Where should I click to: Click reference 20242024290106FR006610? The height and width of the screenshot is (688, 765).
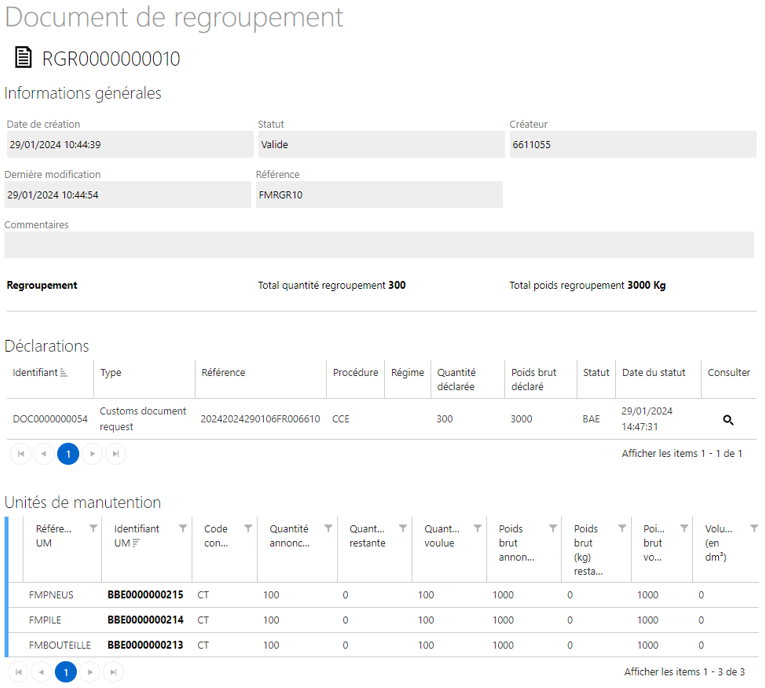261,419
